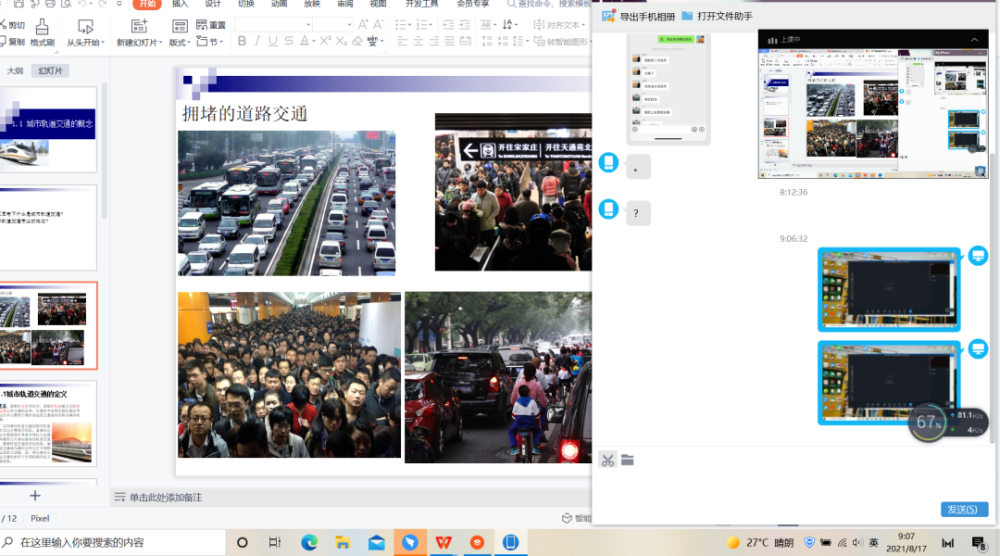Viewport: 1000px width, 556px height.
Task: Select the four-photo traffic slide thumbnail
Action: coord(48,326)
